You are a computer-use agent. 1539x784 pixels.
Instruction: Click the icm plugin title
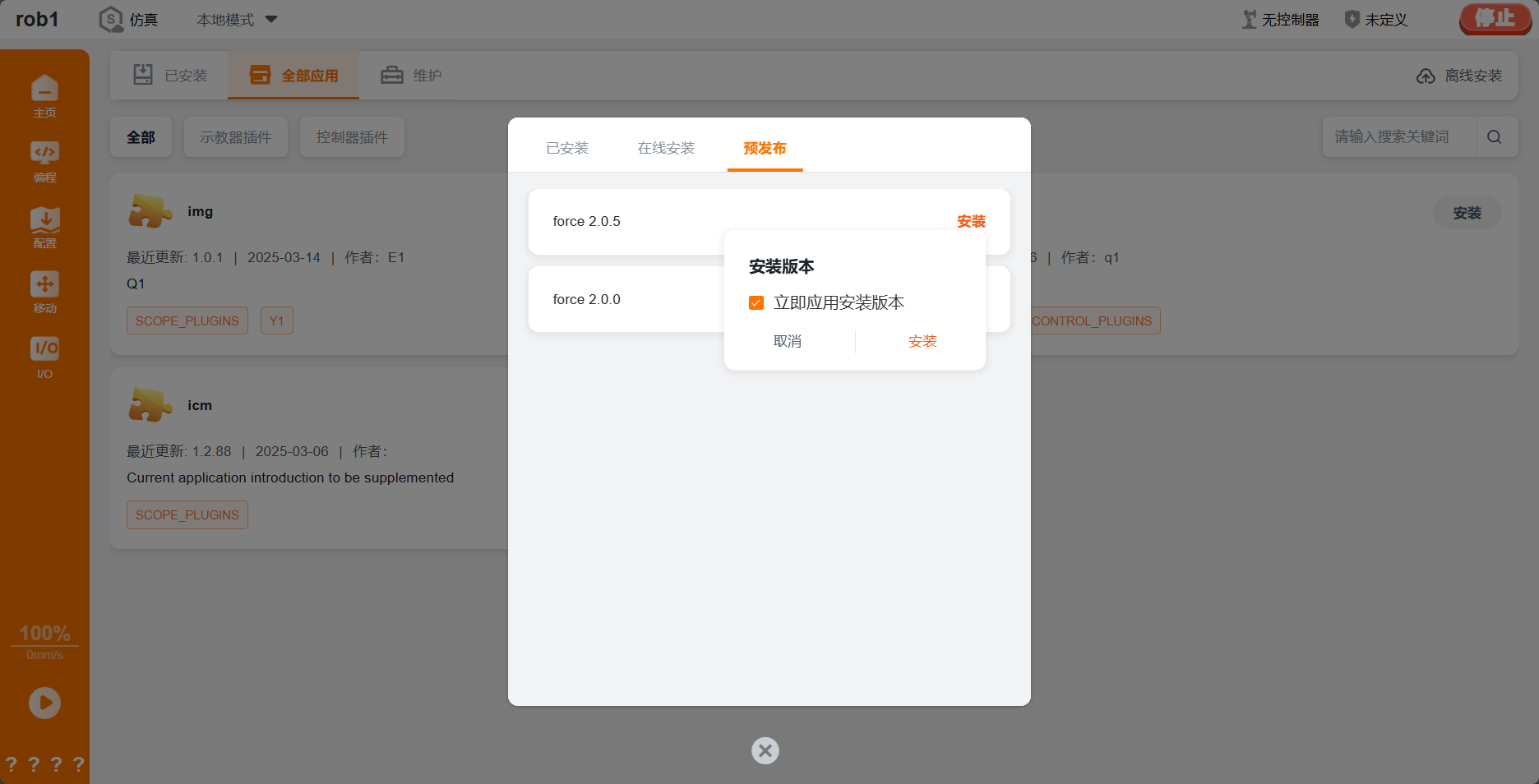coord(200,405)
